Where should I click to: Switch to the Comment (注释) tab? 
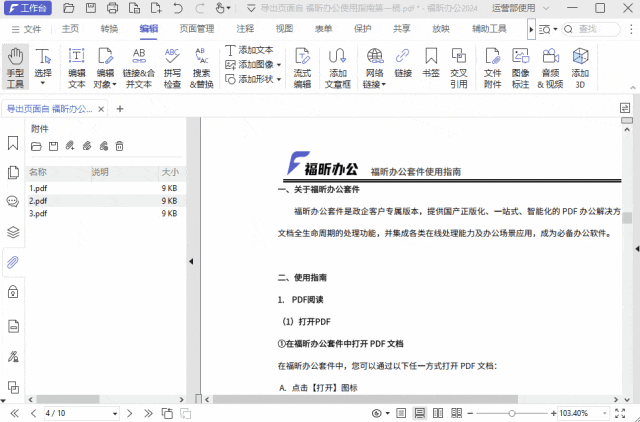pyautogui.click(x=245, y=29)
